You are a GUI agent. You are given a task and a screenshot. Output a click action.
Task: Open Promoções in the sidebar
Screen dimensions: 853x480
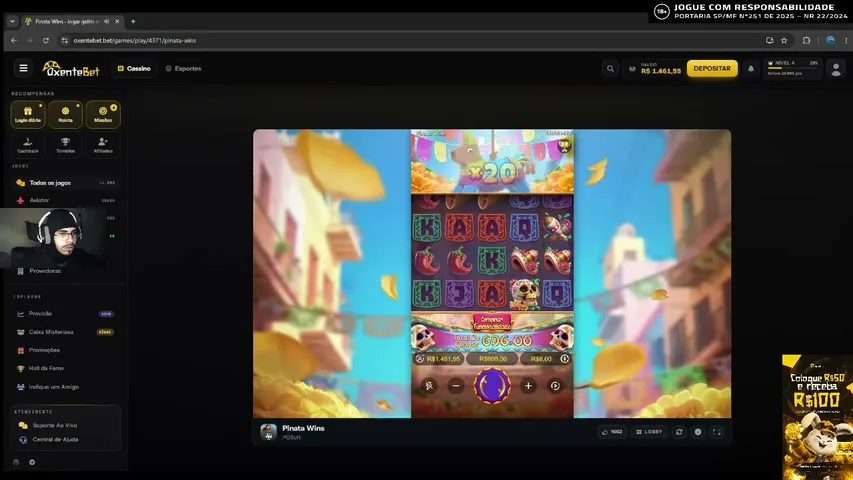point(65,350)
